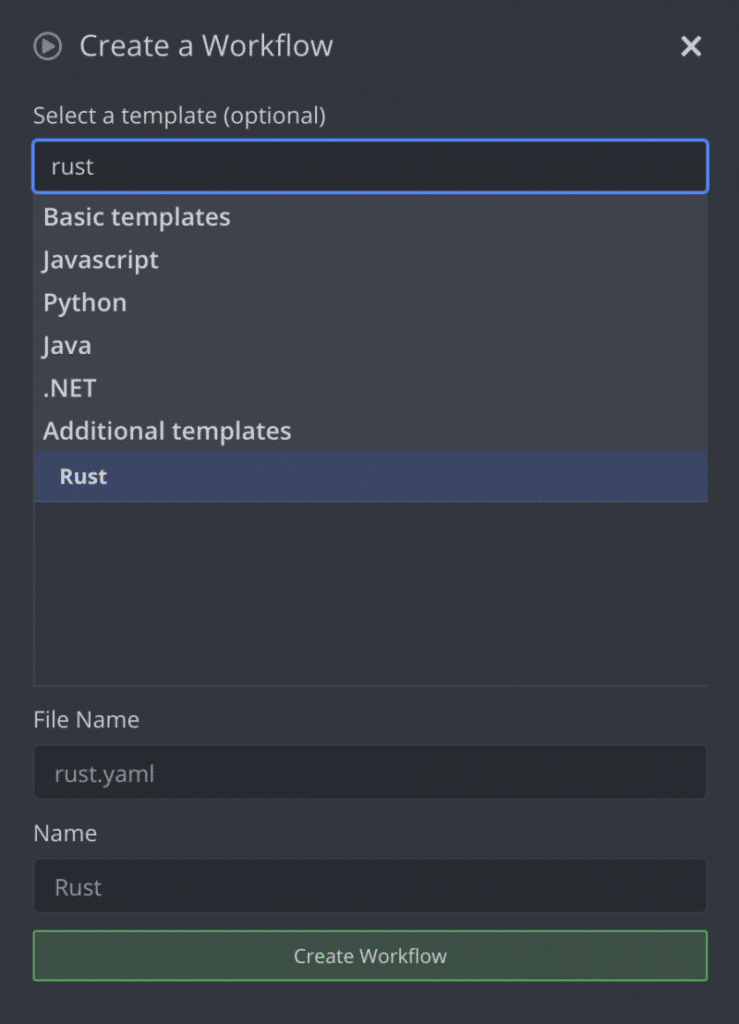Click the workflow play icon in header

tap(48, 46)
